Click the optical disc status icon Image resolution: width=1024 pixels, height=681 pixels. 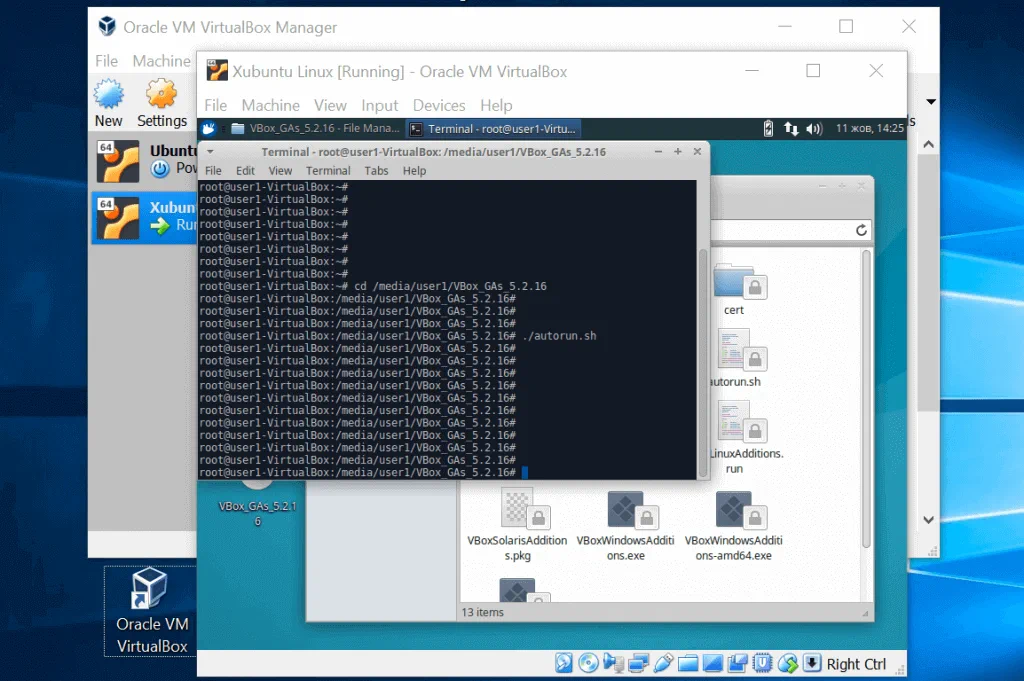point(588,663)
